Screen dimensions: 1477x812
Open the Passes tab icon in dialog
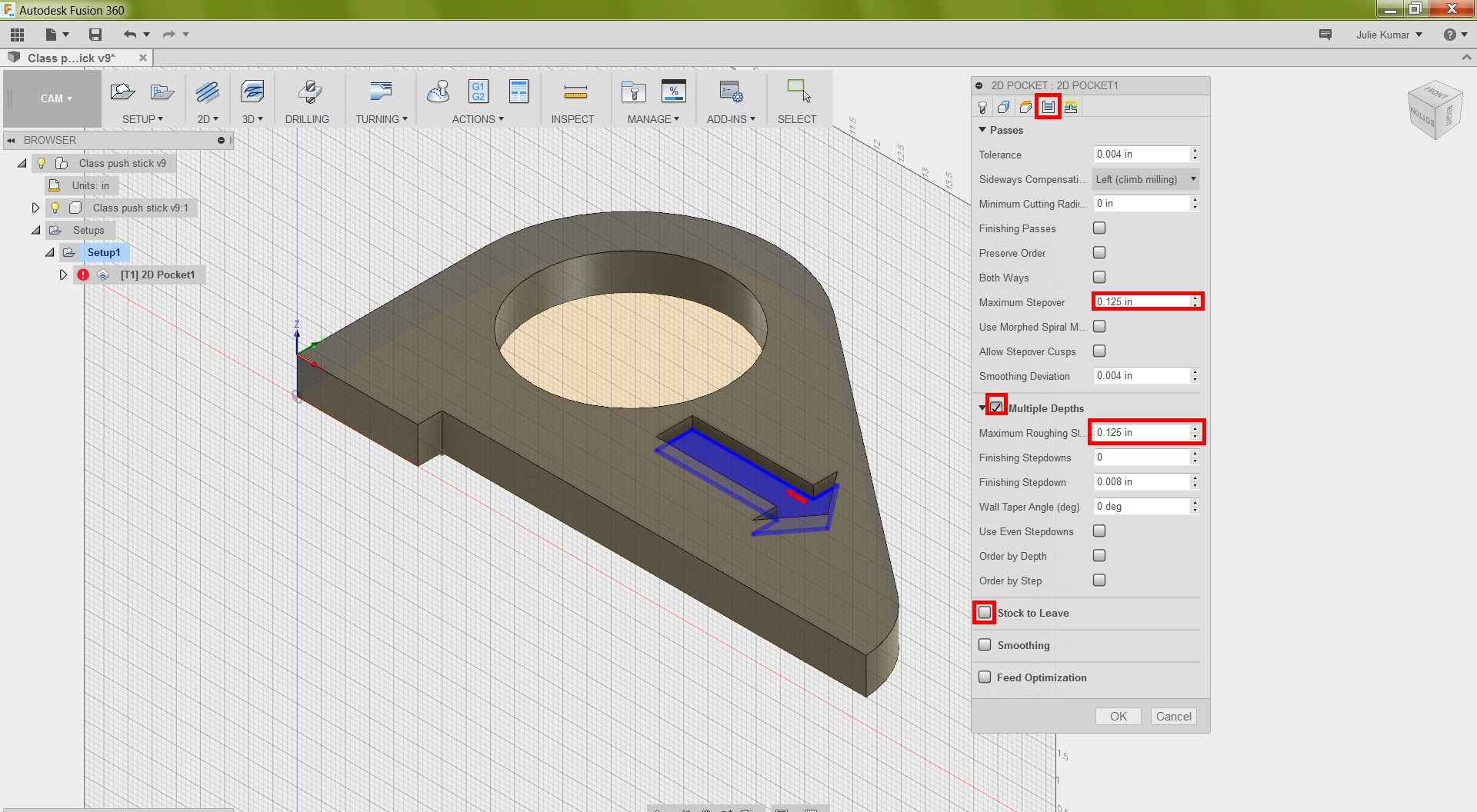[1048, 107]
